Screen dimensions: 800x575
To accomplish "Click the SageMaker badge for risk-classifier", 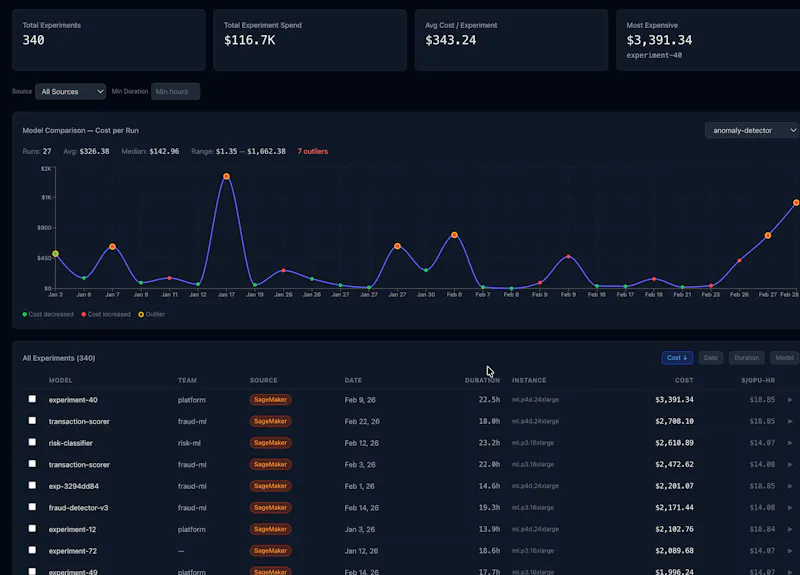I will pyautogui.click(x=270, y=443).
